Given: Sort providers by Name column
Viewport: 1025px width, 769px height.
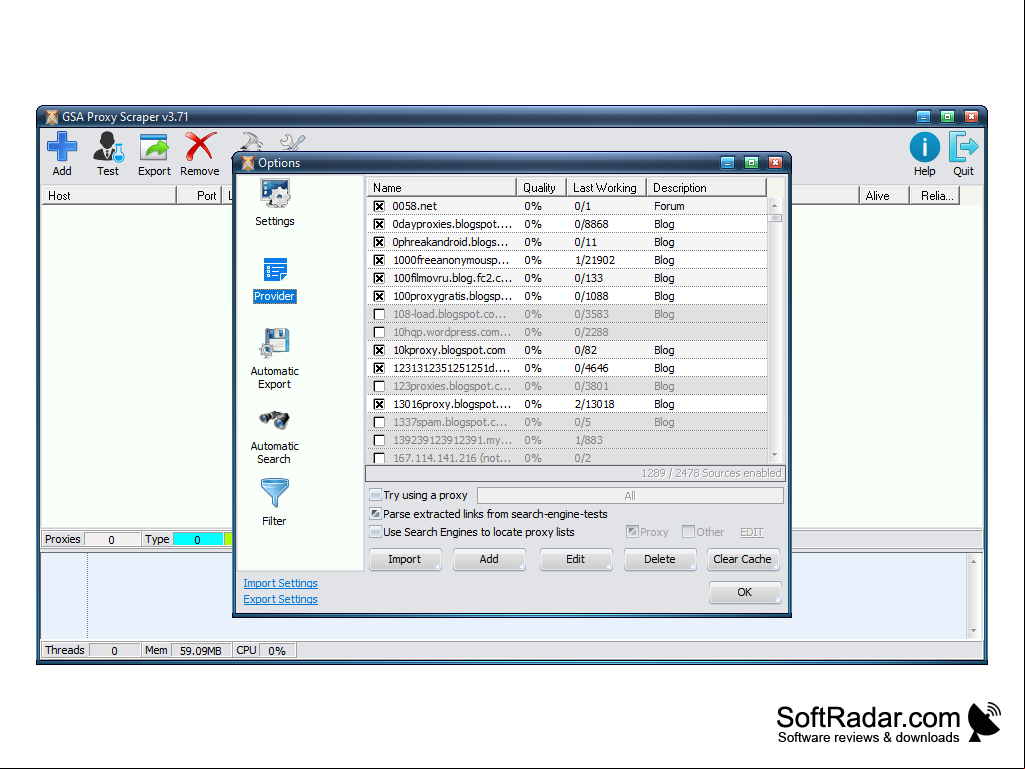Looking at the screenshot, I should tap(441, 188).
